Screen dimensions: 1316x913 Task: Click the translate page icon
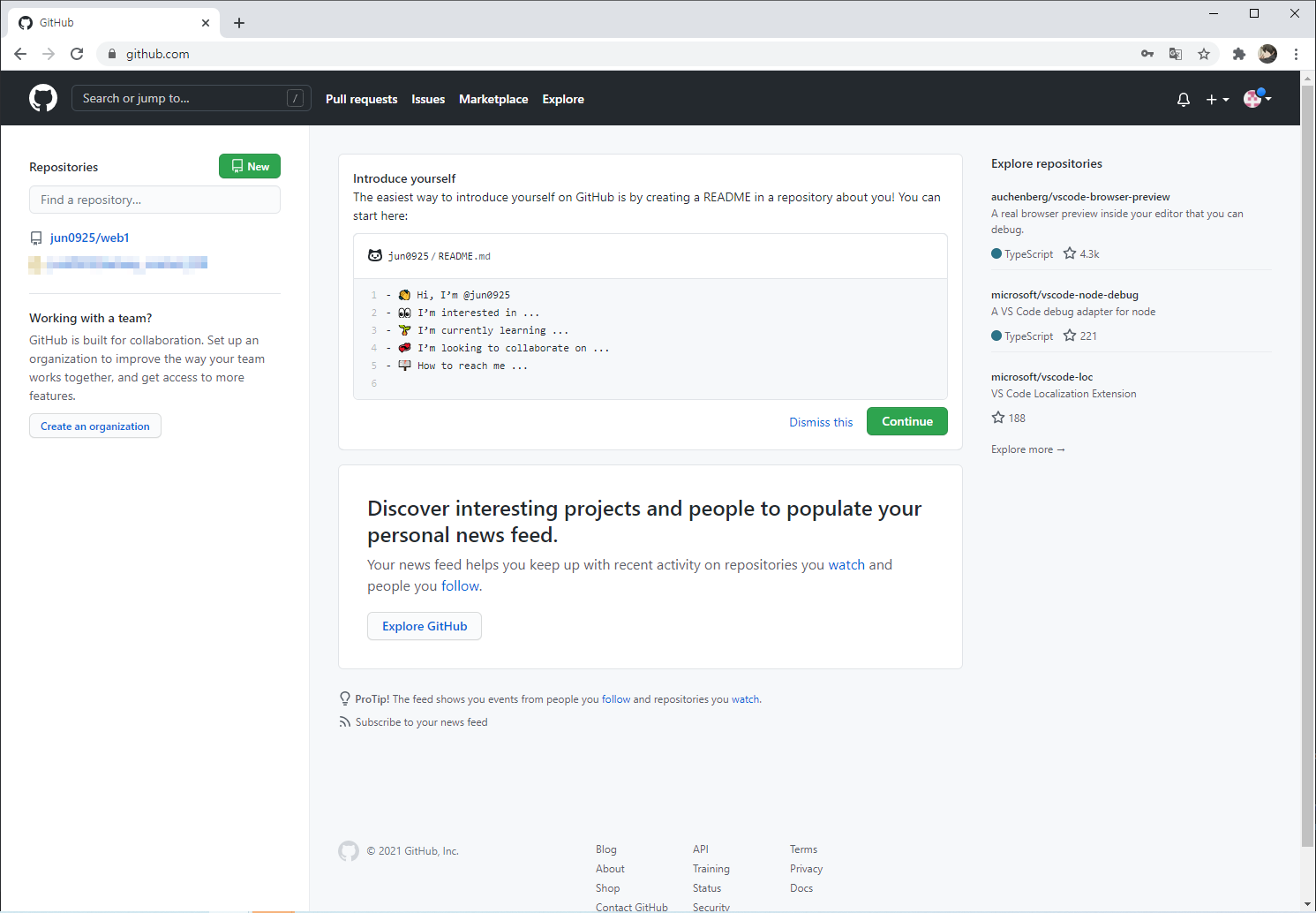tap(1176, 54)
